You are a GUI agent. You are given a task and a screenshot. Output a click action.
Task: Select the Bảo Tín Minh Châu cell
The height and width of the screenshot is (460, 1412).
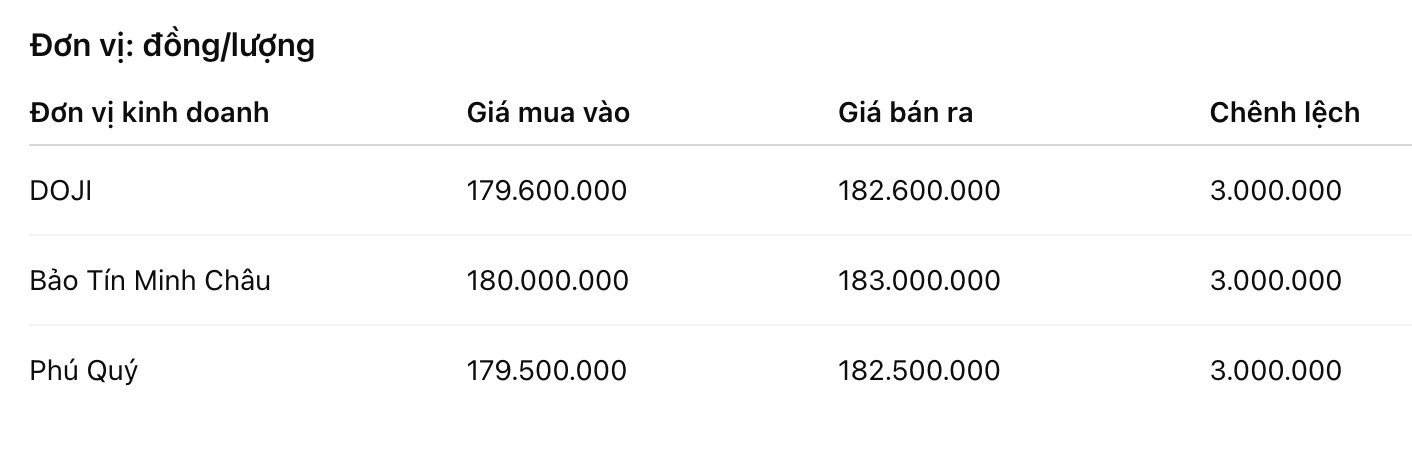coord(150,280)
